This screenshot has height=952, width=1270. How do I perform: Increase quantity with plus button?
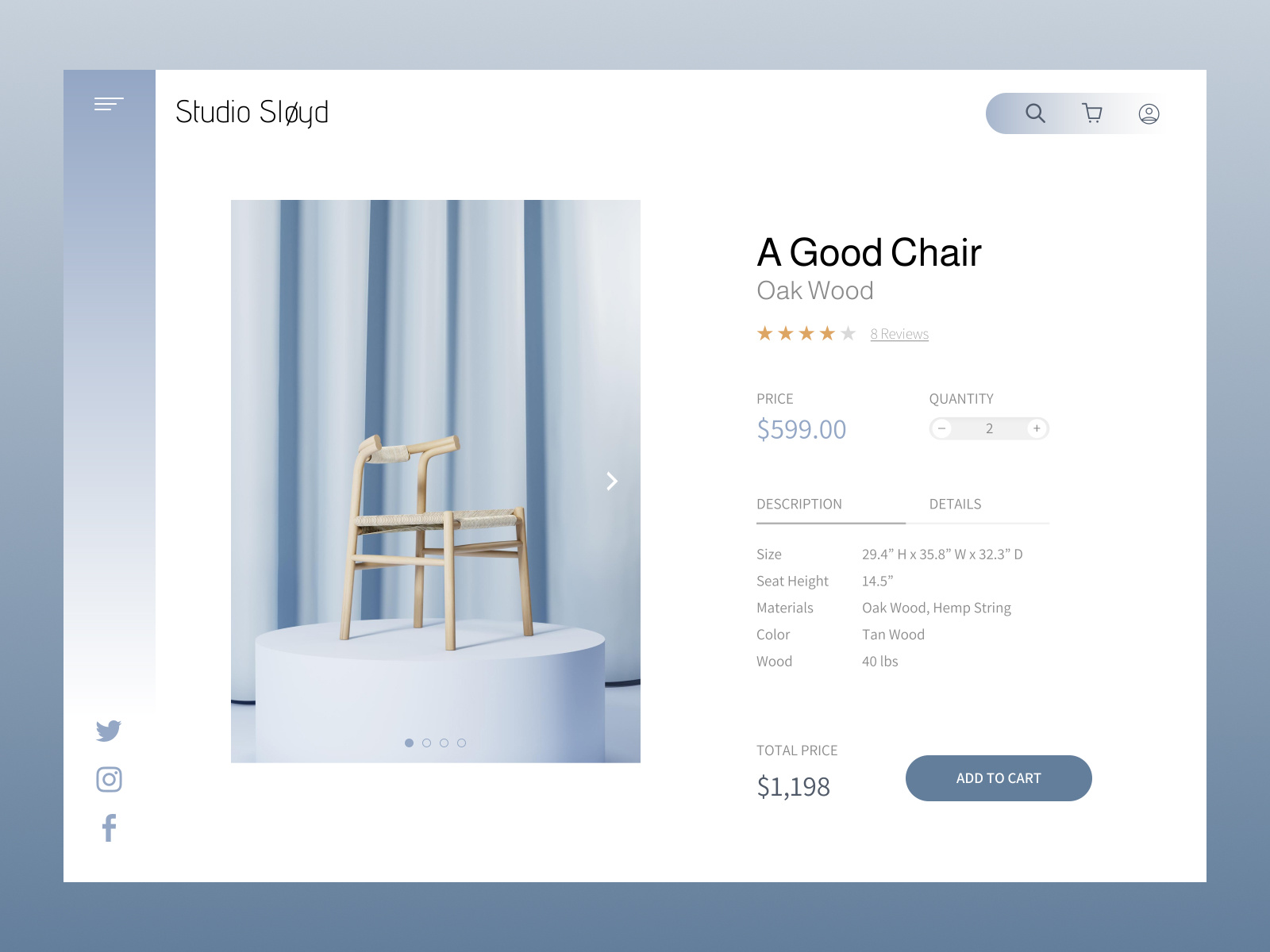click(x=1037, y=428)
